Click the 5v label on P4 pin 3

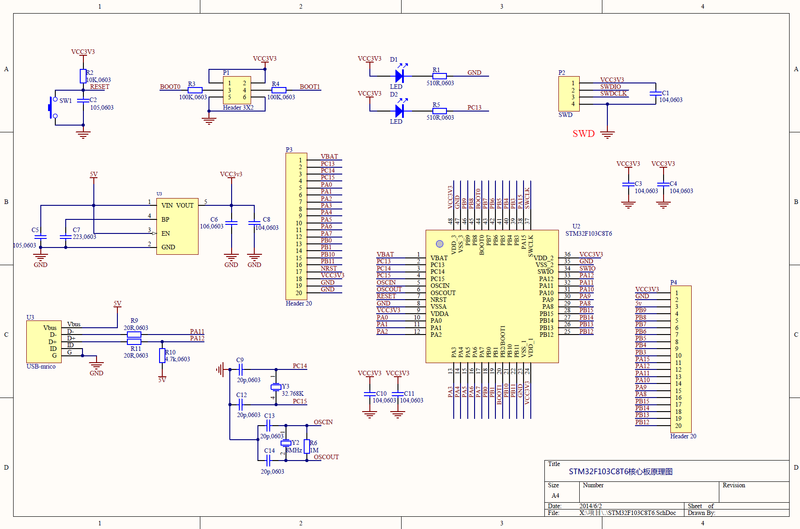639,303
